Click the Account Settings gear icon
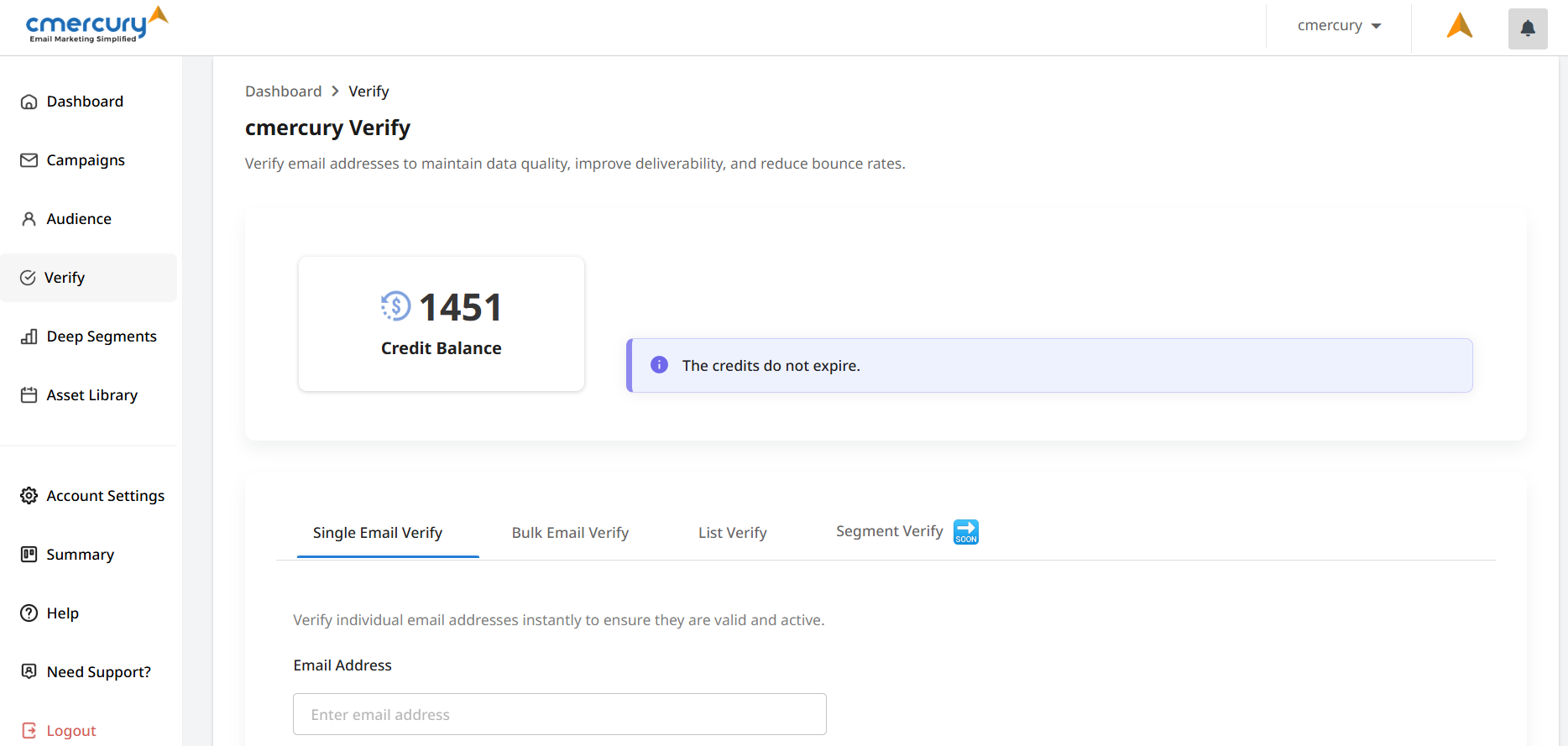 click(x=29, y=496)
